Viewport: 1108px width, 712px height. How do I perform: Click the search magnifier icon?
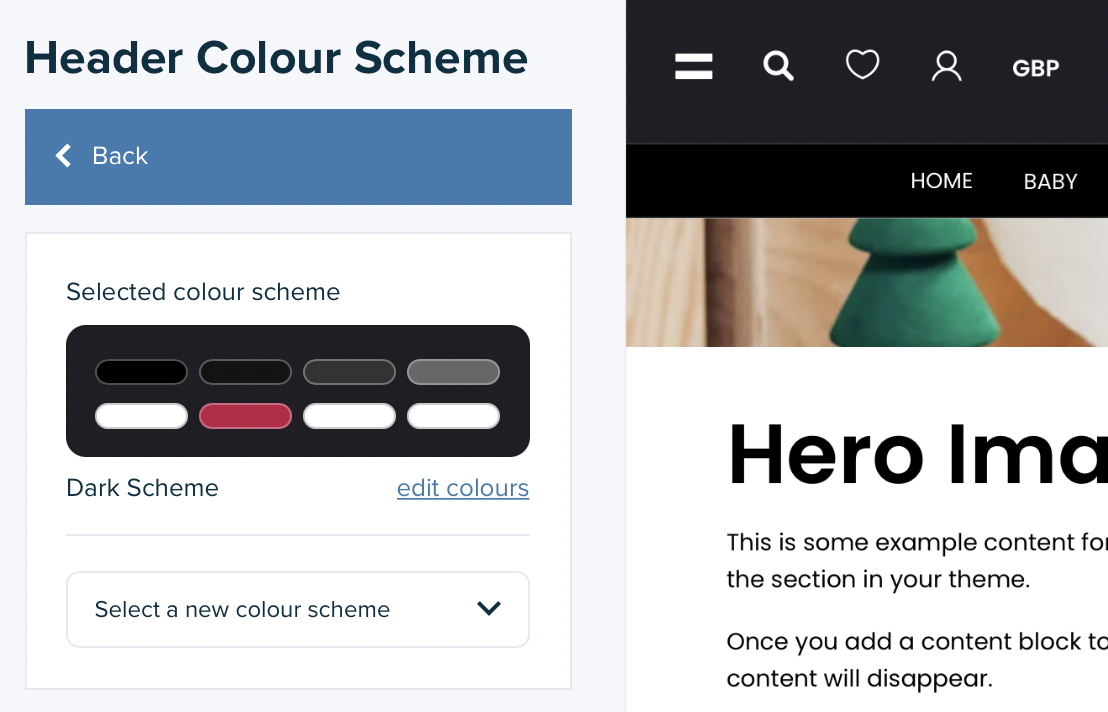(778, 67)
